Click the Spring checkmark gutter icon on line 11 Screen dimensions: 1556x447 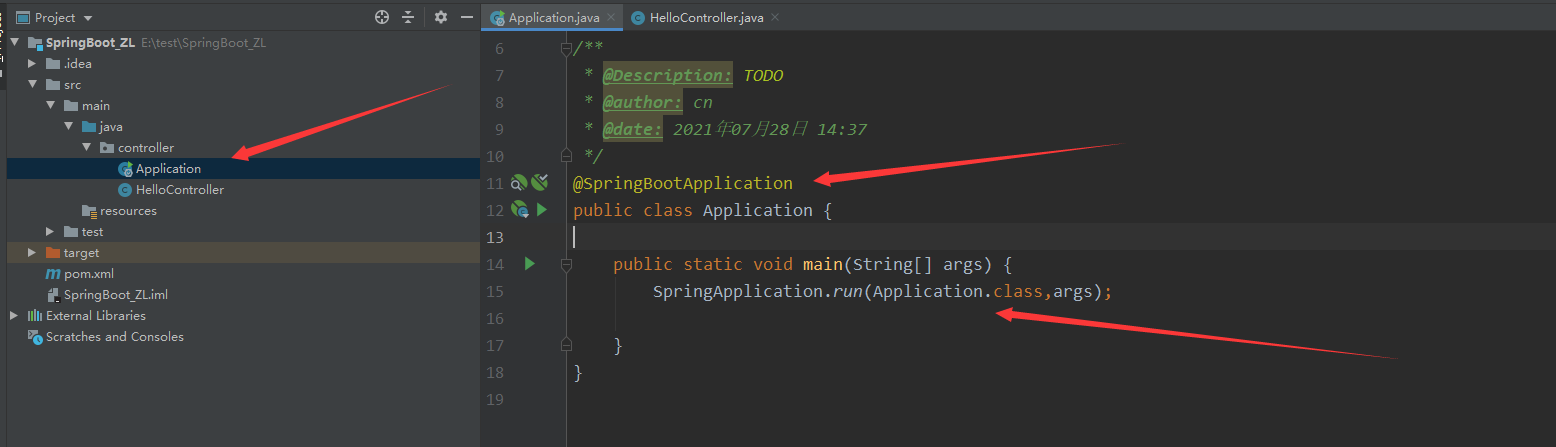click(540, 183)
